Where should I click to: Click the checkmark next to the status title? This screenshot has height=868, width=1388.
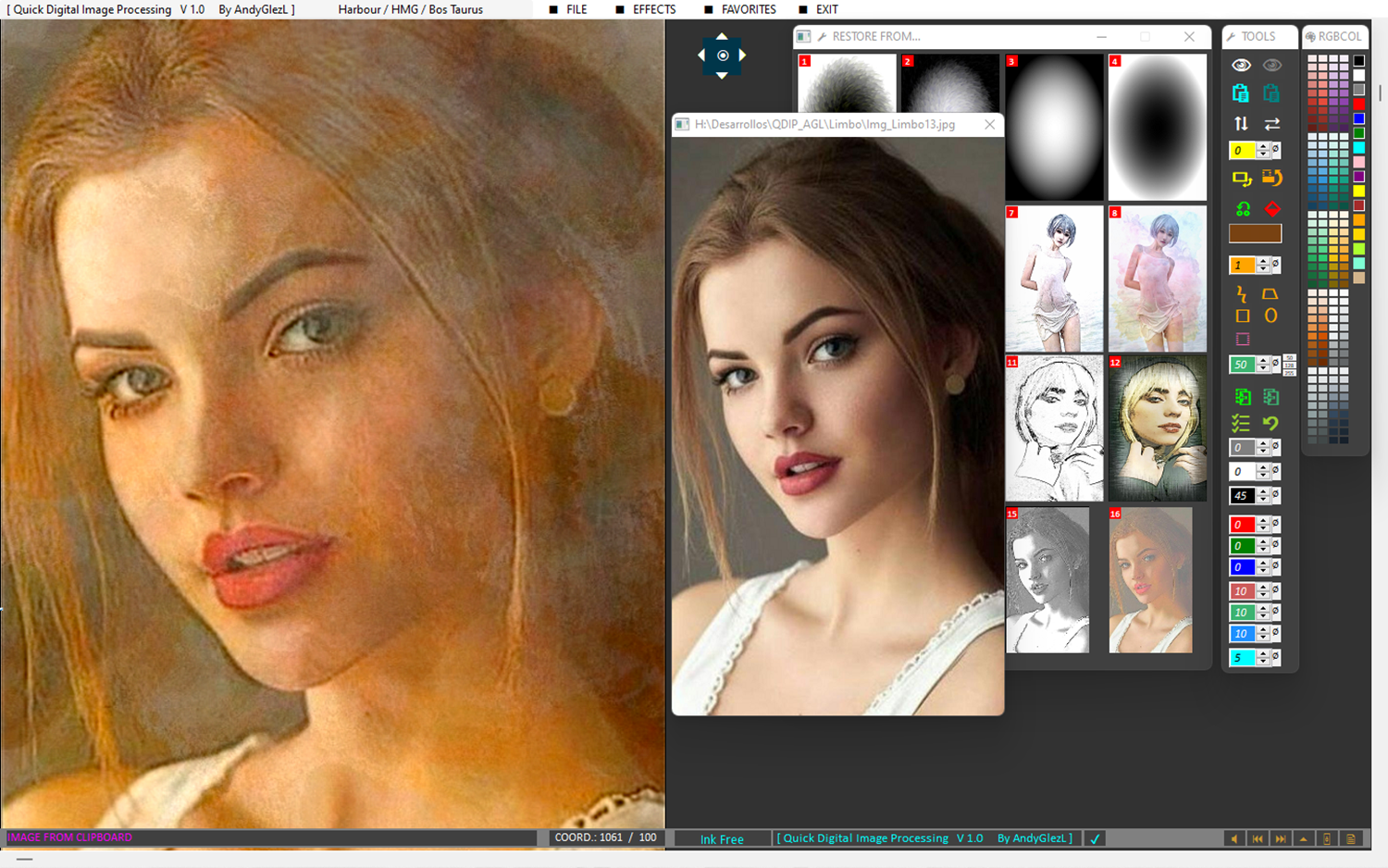[1095, 838]
